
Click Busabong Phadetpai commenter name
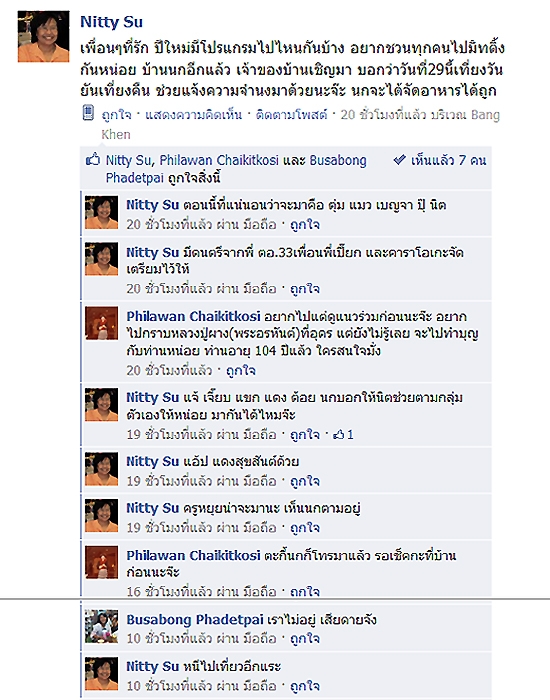(195, 620)
